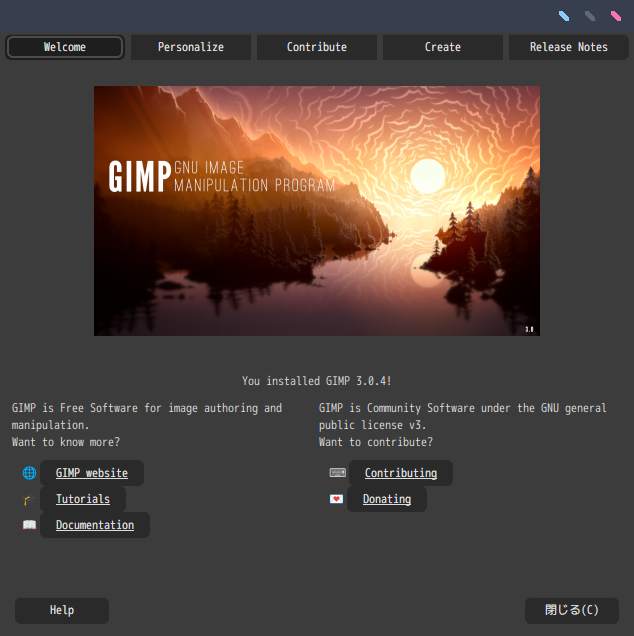Switch to the Create tab
634x636 pixels.
point(443,47)
